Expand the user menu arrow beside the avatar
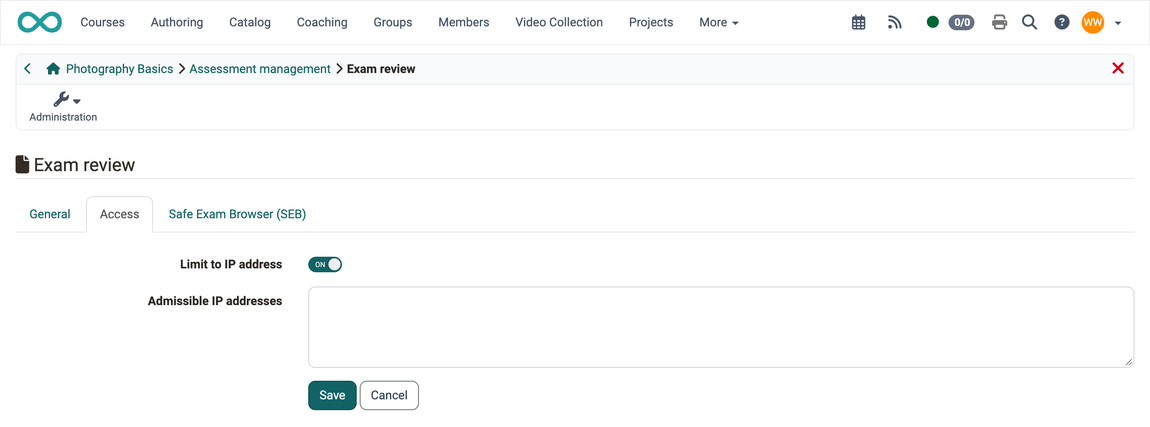Screen dimensions: 1150x427 (x=1118, y=23)
